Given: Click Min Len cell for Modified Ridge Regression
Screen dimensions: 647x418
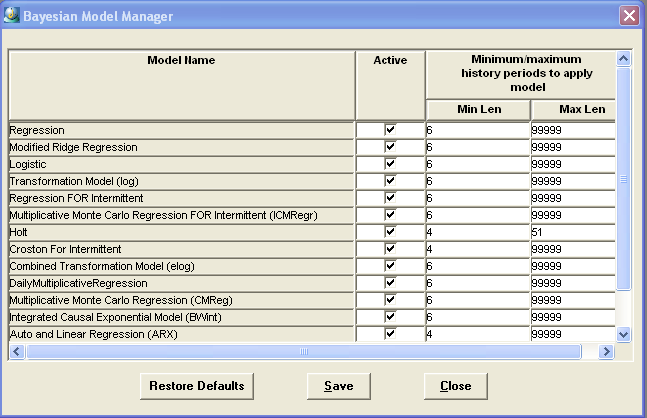Looking at the screenshot, I should click(x=478, y=147).
